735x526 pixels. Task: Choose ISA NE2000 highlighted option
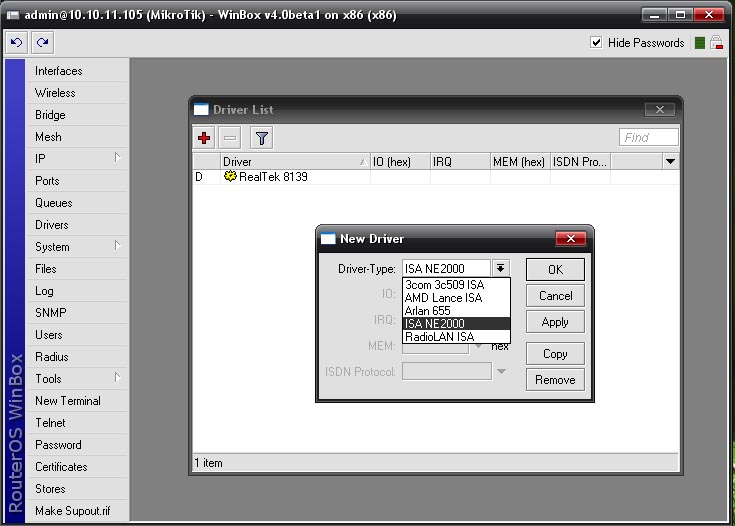pyautogui.click(x=456, y=323)
